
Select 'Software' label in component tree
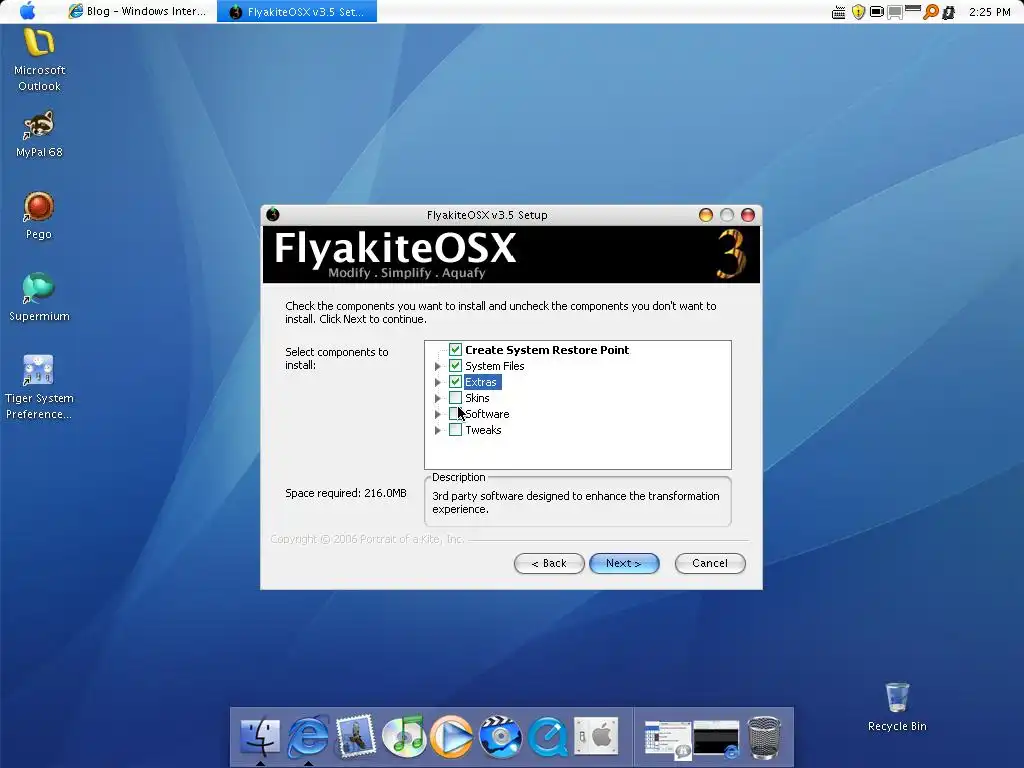pyautogui.click(x=487, y=414)
